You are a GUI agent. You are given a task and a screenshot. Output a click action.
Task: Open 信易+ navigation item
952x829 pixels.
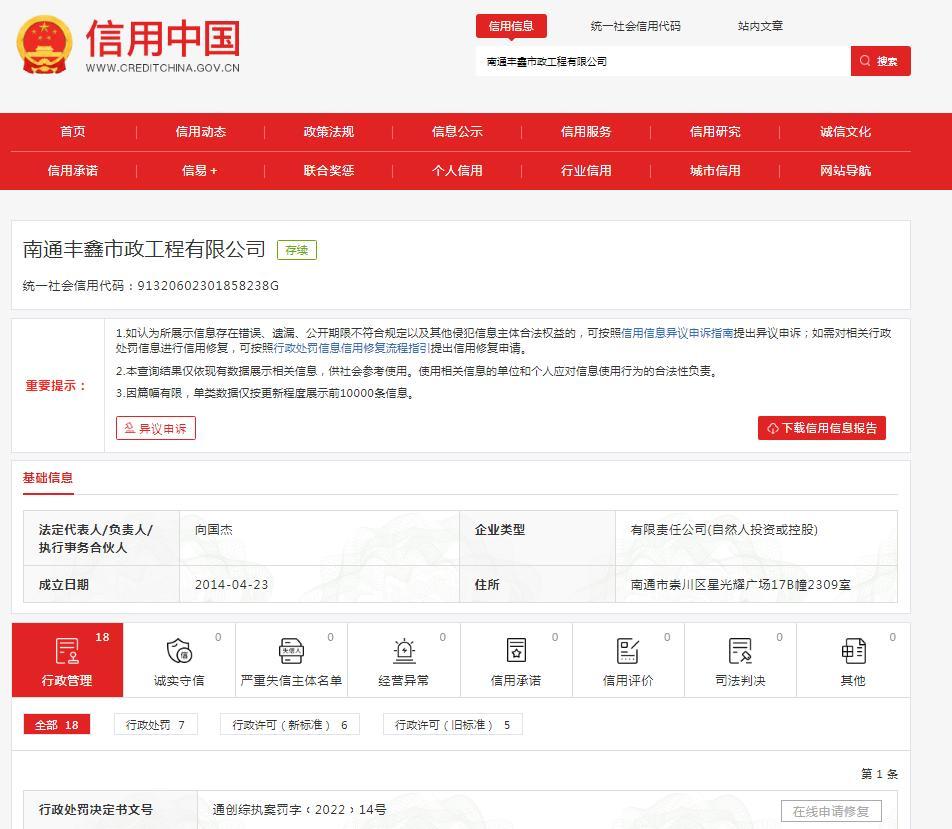click(200, 171)
